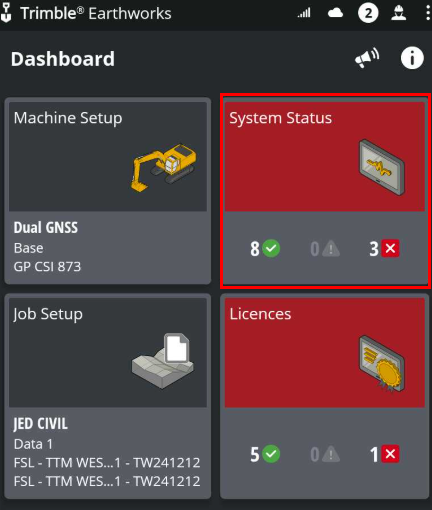Image resolution: width=432 pixels, height=510 pixels.
Task: View the 1 failed licence item
Action: coord(384,454)
